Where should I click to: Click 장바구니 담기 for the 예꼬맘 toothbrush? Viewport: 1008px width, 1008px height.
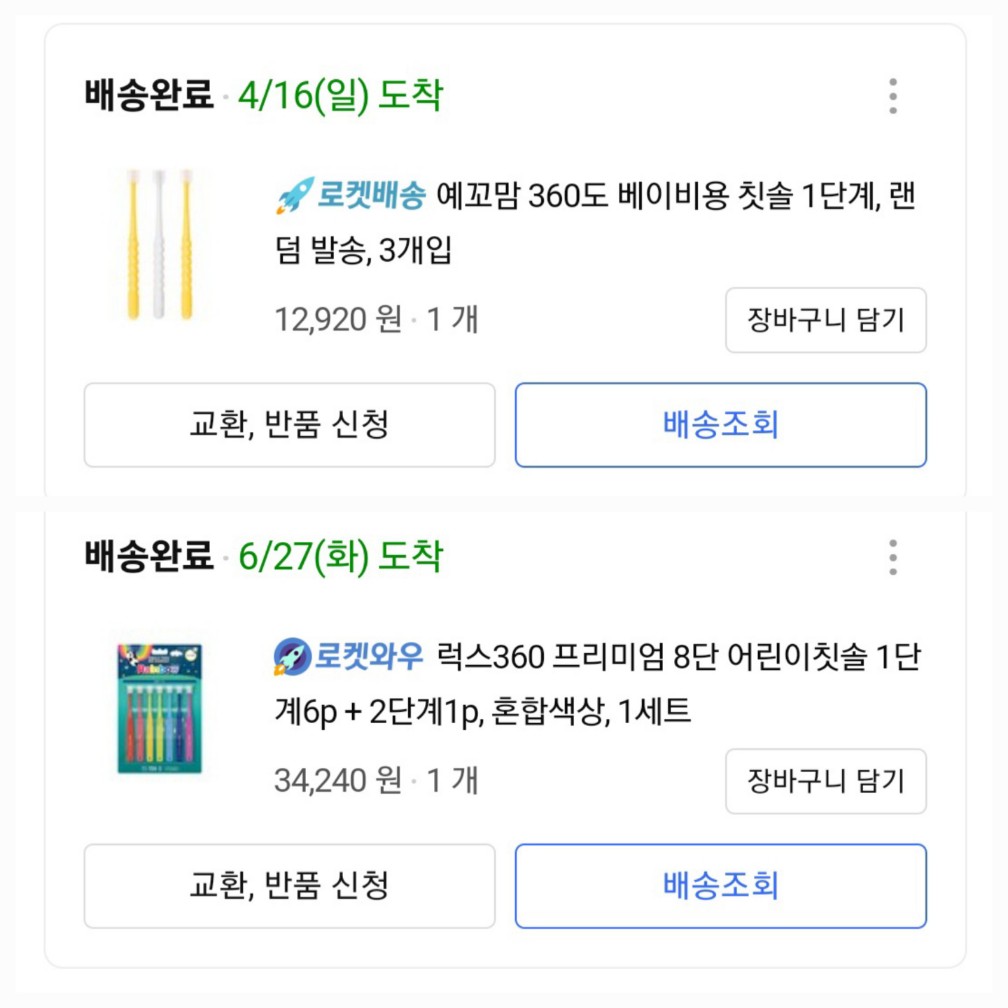click(824, 320)
